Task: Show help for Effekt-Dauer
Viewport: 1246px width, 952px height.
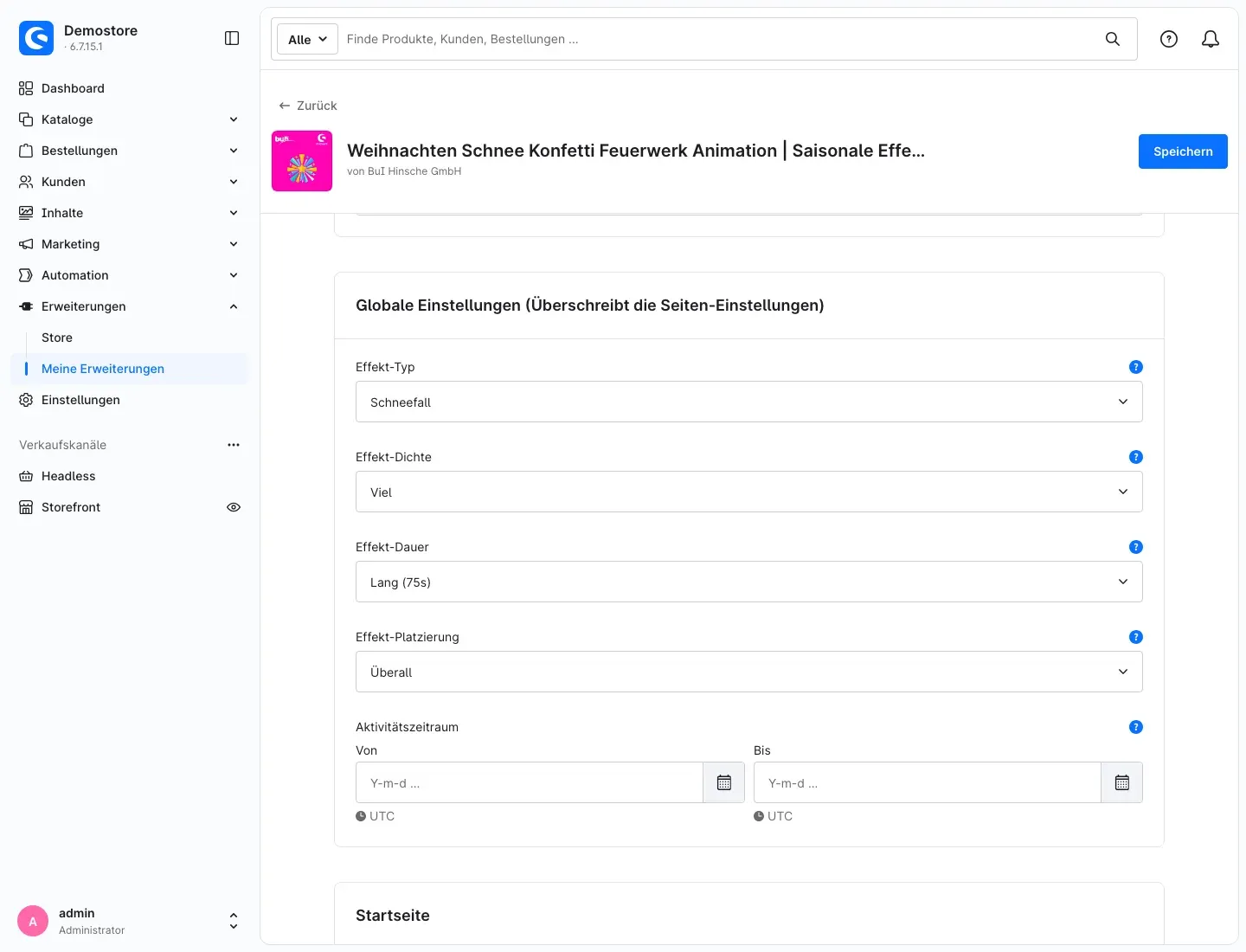Action: (1136, 547)
